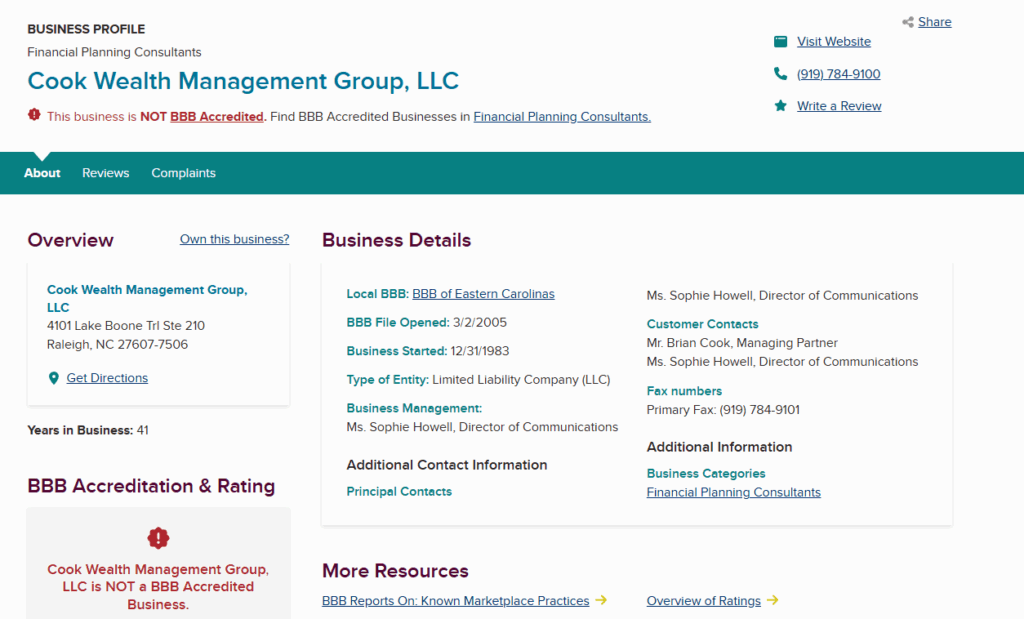
Task: Switch to the Complaints tab
Action: coord(184,173)
